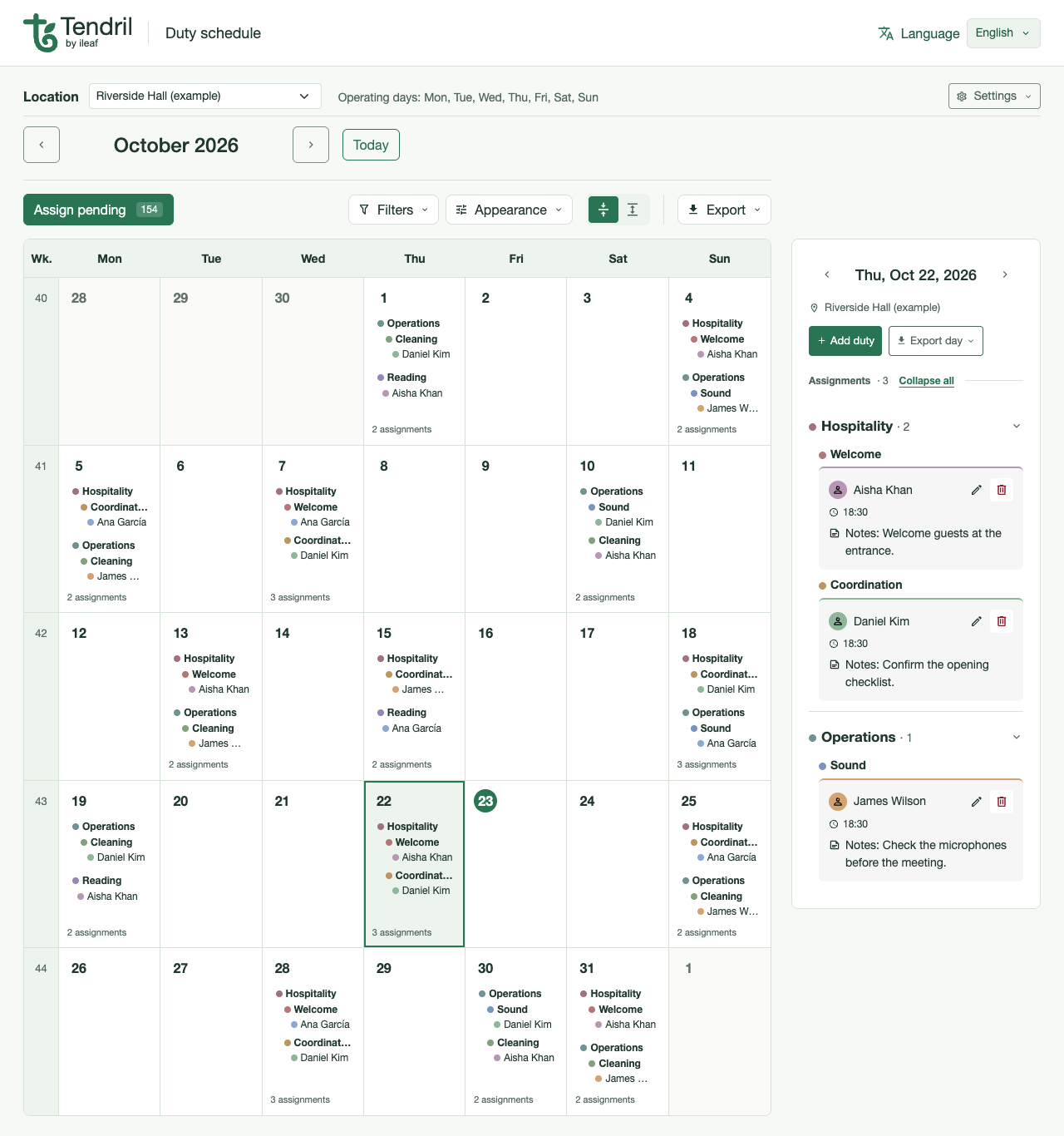Image resolution: width=1064 pixels, height=1136 pixels.
Task: Go to next month arrow
Action: point(311,145)
